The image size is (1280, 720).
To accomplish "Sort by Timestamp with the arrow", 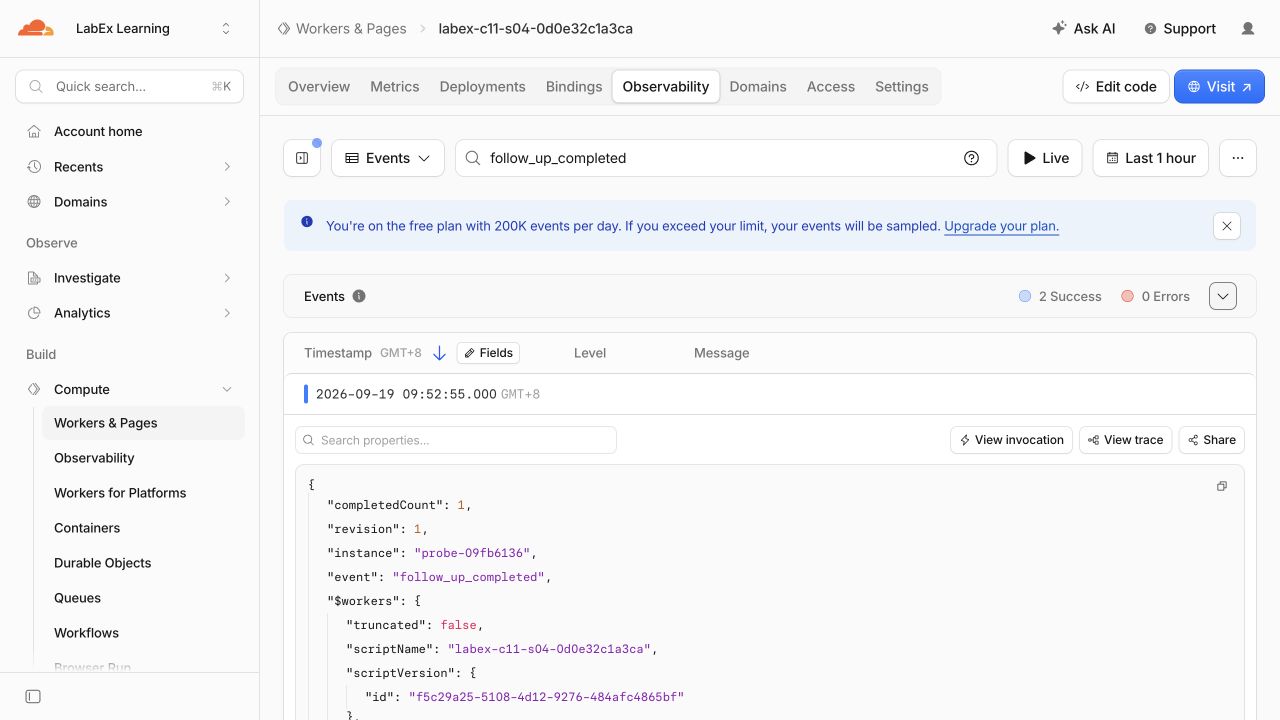I will click(x=439, y=353).
